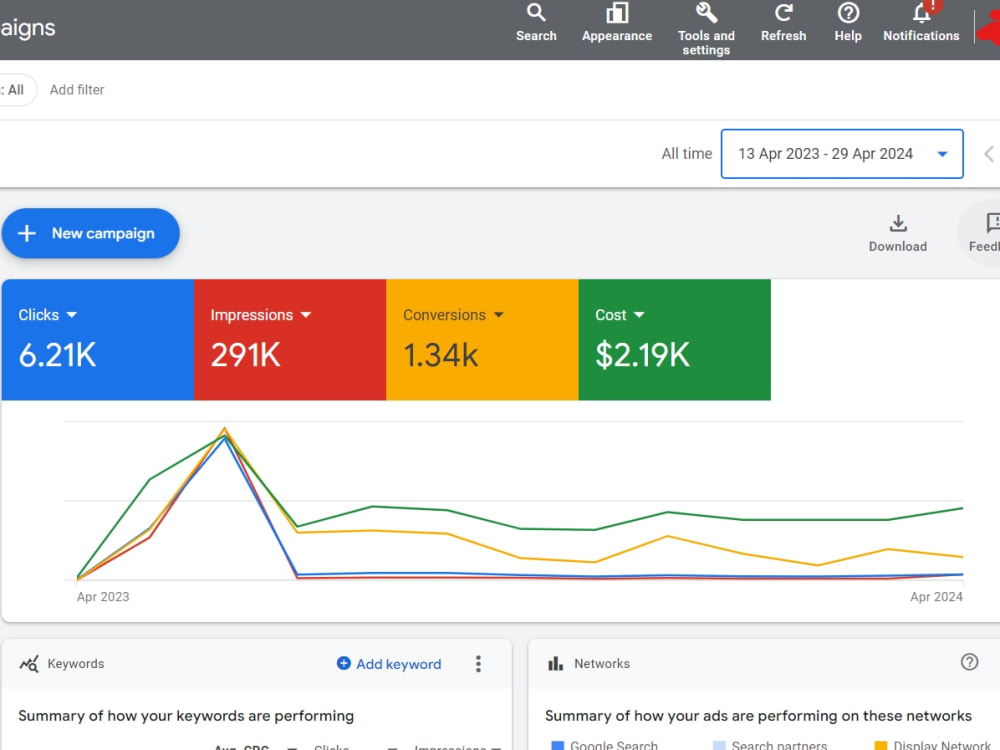Open the date range picker dropdown
The width and height of the screenshot is (1000, 750).
pos(842,154)
